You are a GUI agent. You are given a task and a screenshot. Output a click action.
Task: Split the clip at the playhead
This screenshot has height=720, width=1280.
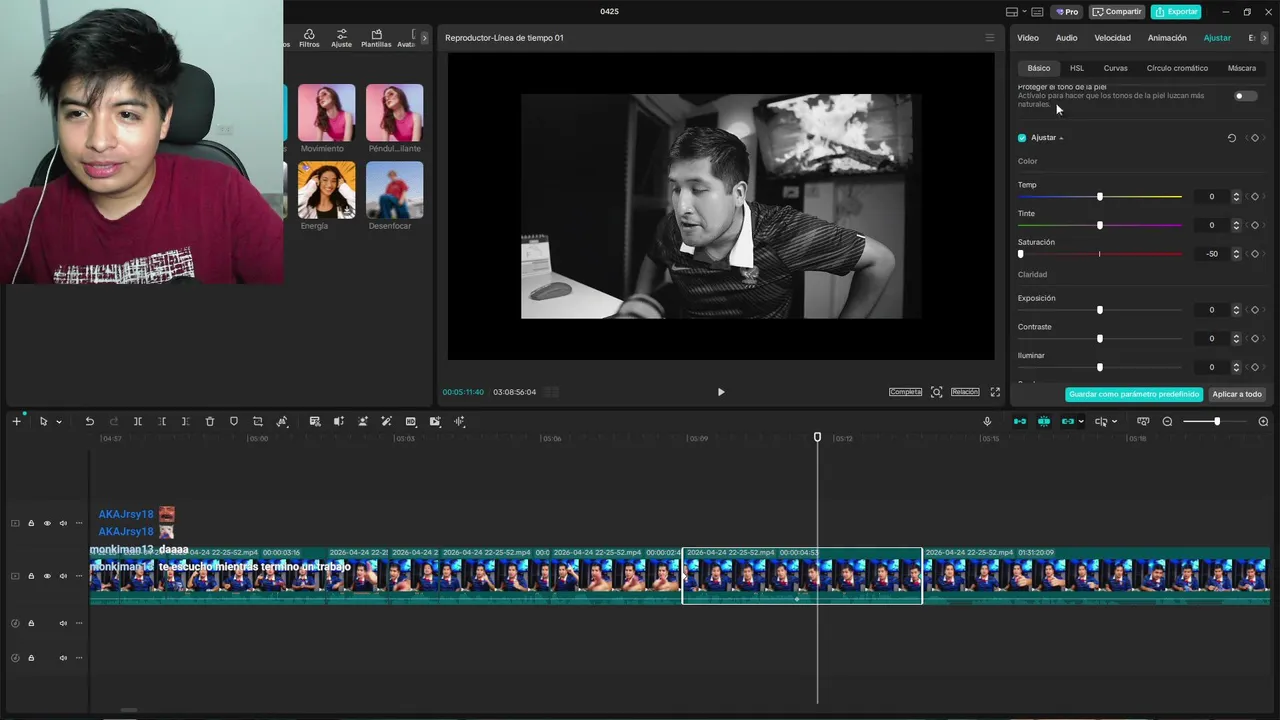[138, 422]
